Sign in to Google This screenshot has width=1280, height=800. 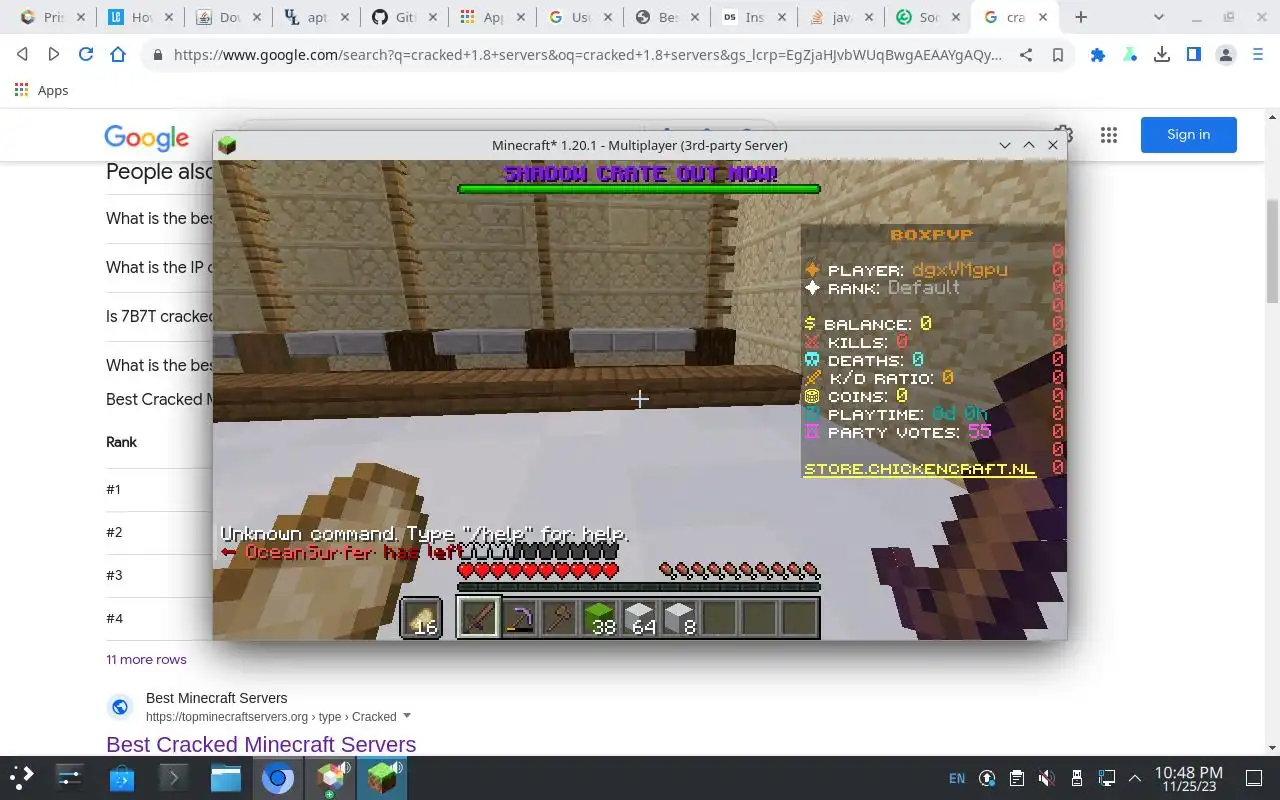1188,135
